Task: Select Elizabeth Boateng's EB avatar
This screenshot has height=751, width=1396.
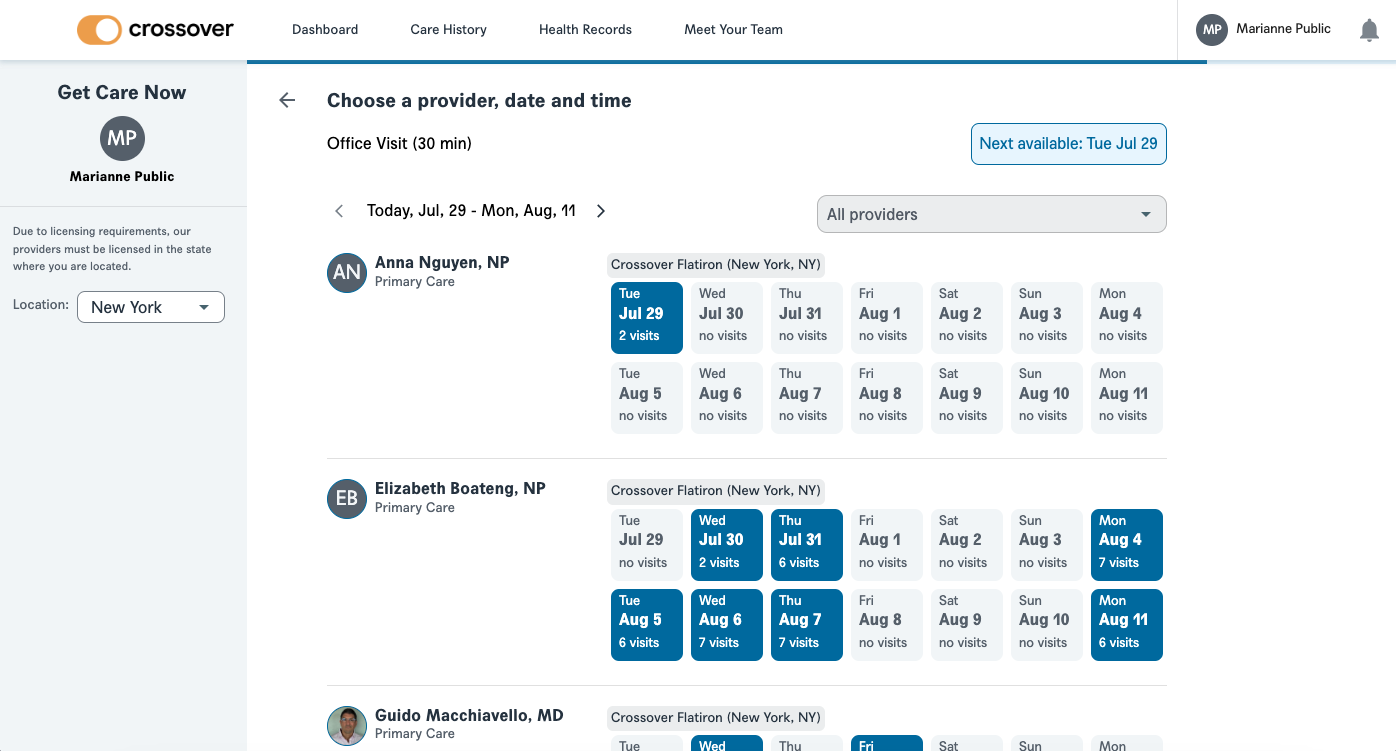Action: [347, 498]
